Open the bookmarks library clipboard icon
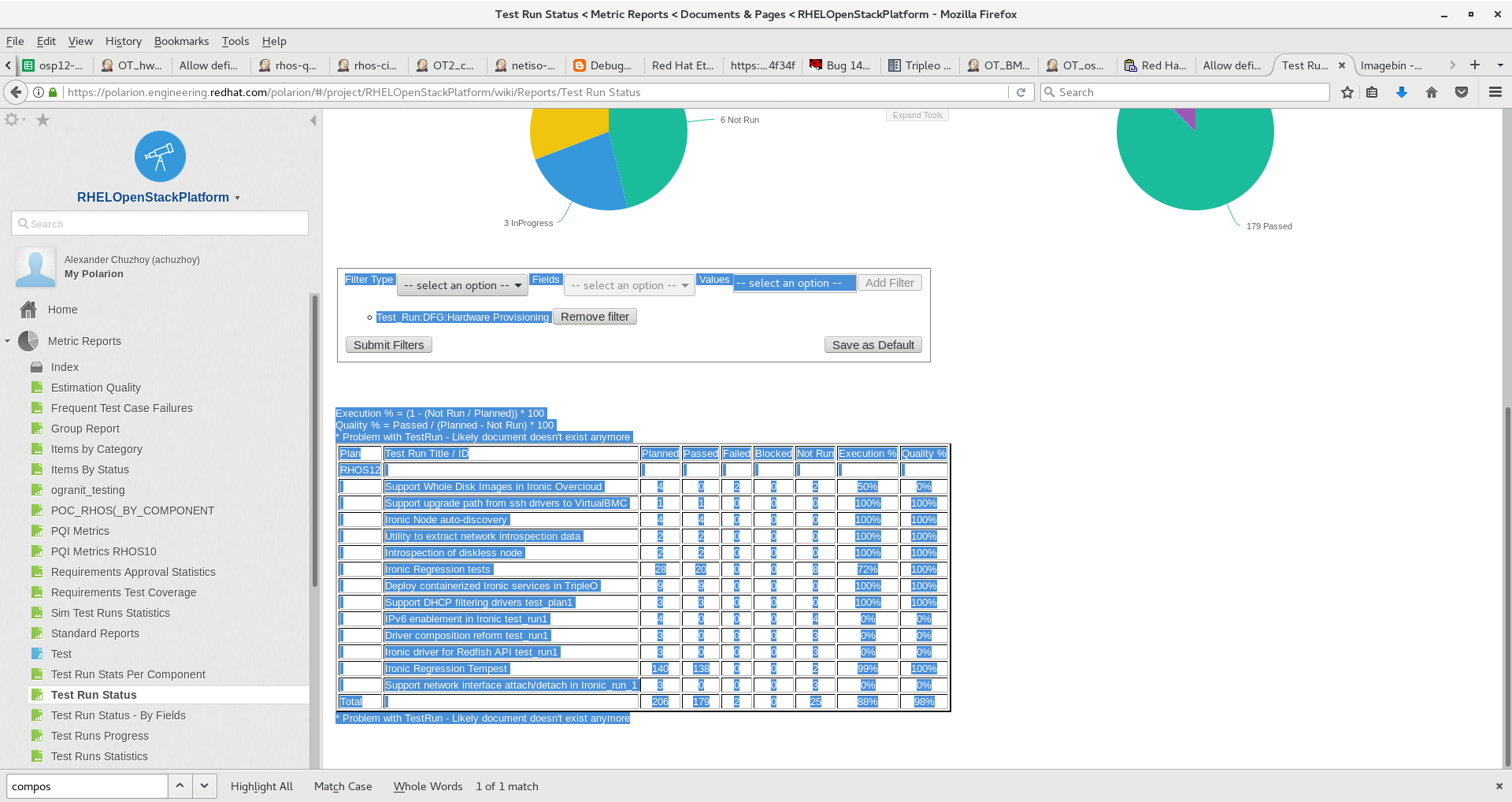 pos(1372,92)
